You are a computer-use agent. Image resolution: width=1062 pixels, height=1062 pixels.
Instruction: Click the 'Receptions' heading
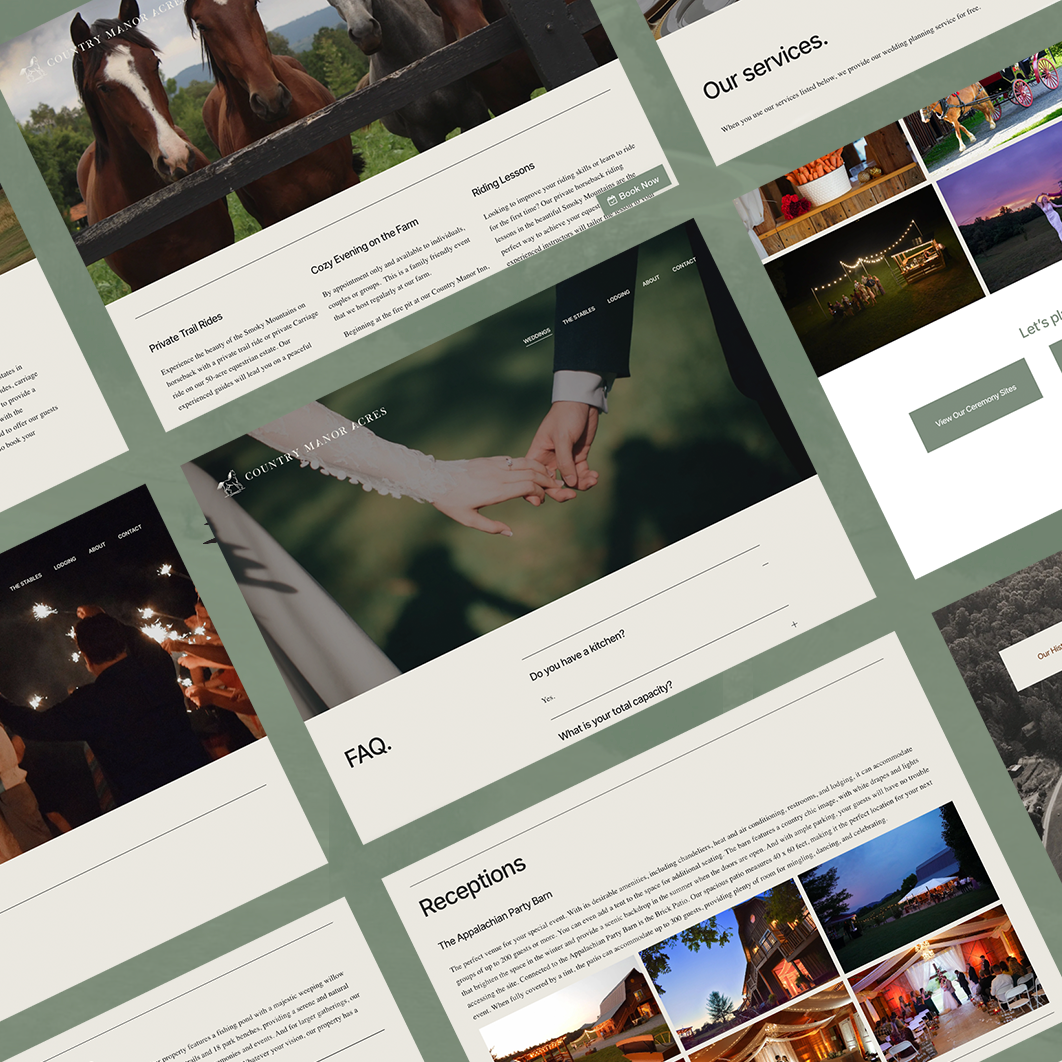pos(472,886)
